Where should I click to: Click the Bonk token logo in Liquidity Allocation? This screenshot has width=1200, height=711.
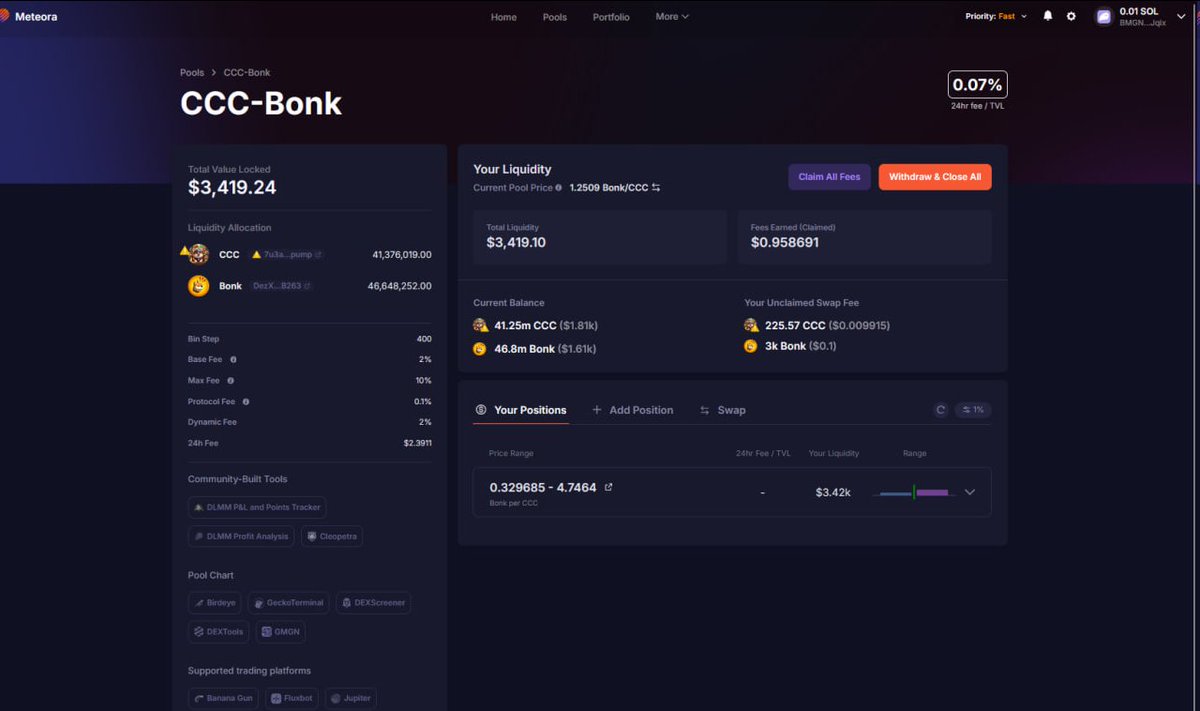(x=198, y=286)
